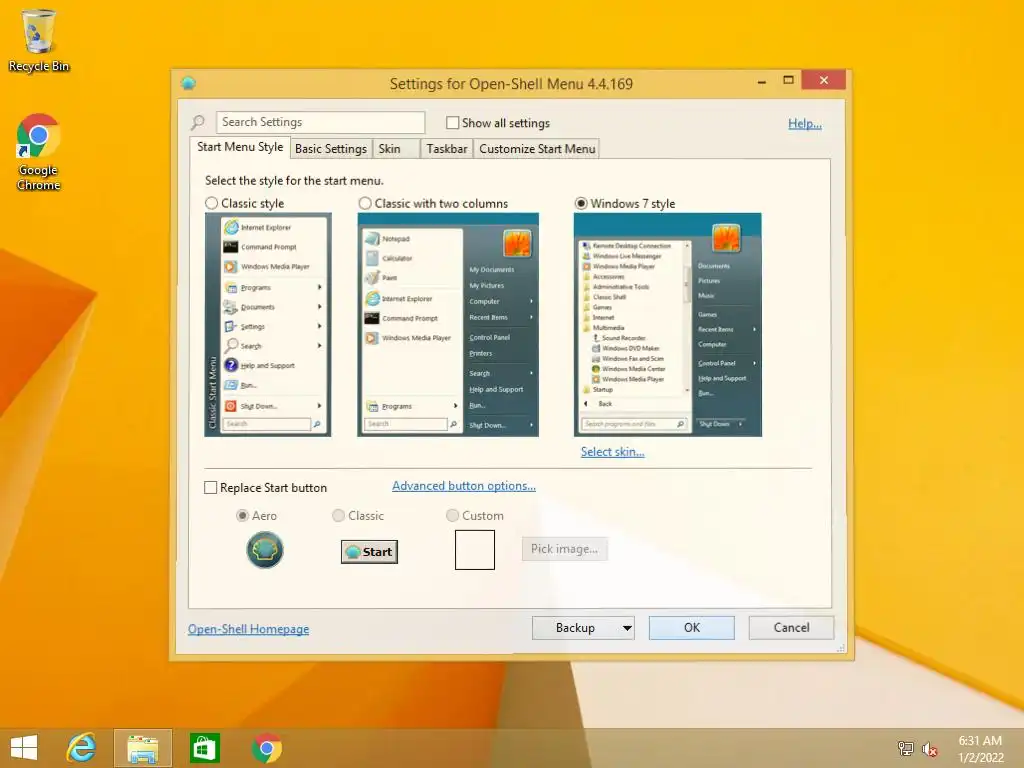Click the Classic Start button image
The height and width of the screenshot is (768, 1024).
[370, 552]
